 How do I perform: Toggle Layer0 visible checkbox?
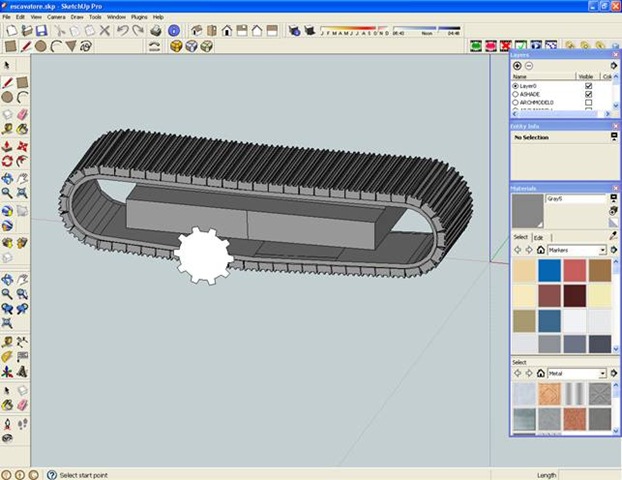589,86
